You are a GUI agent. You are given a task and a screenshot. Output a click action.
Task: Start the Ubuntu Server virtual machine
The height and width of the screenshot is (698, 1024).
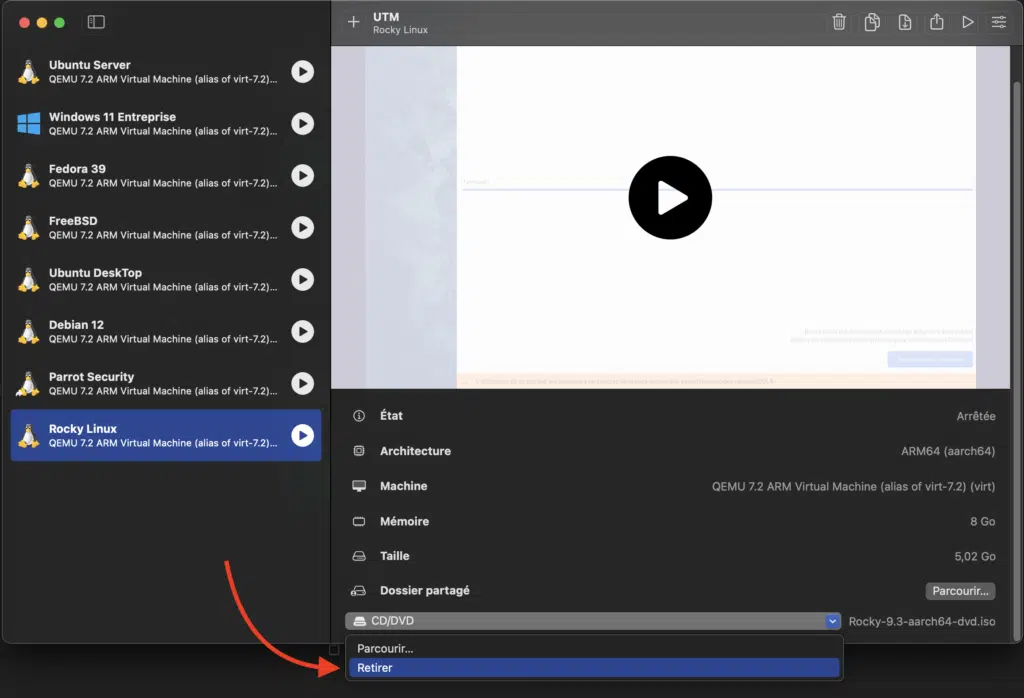tap(302, 71)
